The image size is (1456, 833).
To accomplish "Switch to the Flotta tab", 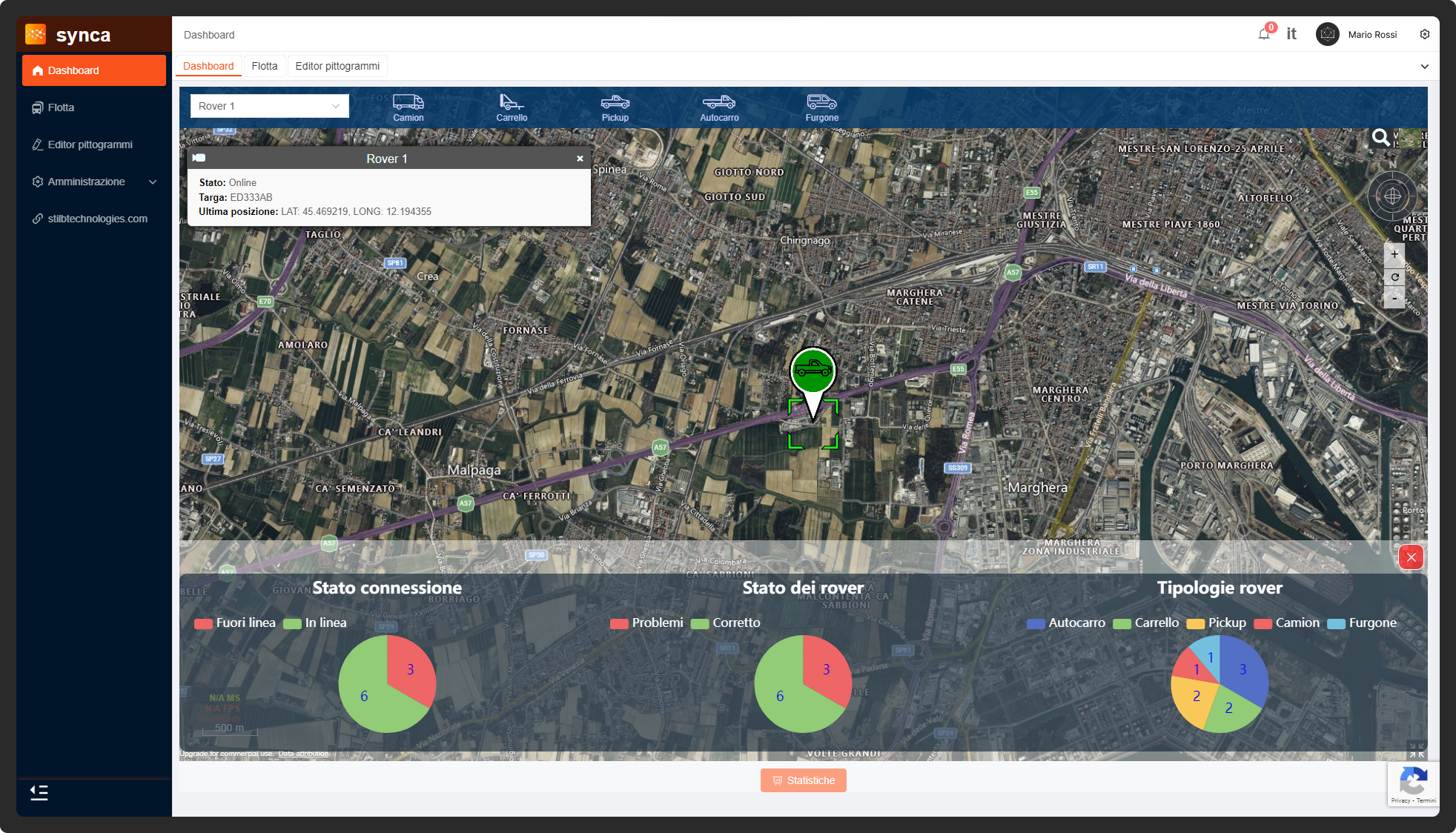I will click(265, 66).
